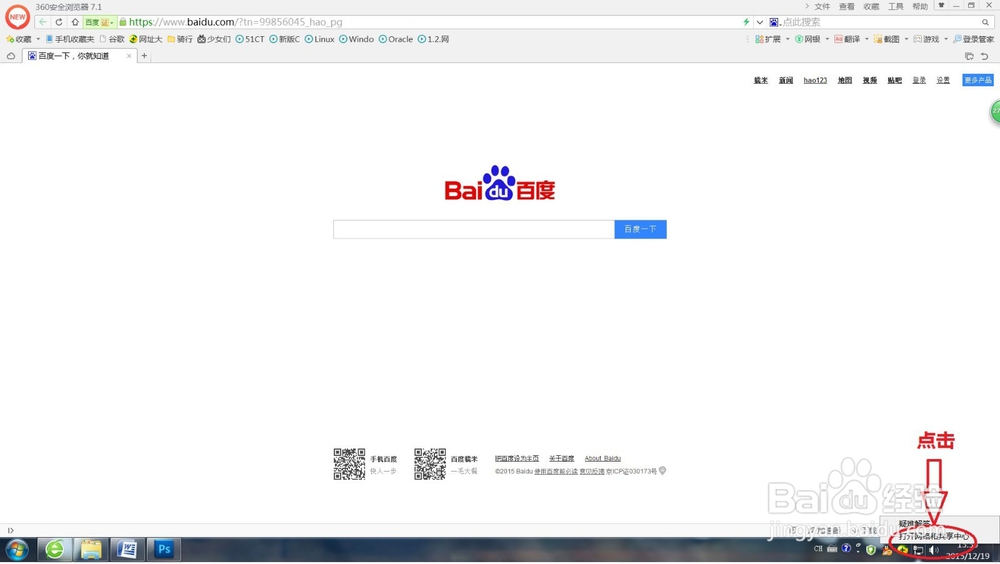Viewport: 1000px width, 564px height.
Task: Open the 手机收藏夹 bookmark
Action: [70, 39]
